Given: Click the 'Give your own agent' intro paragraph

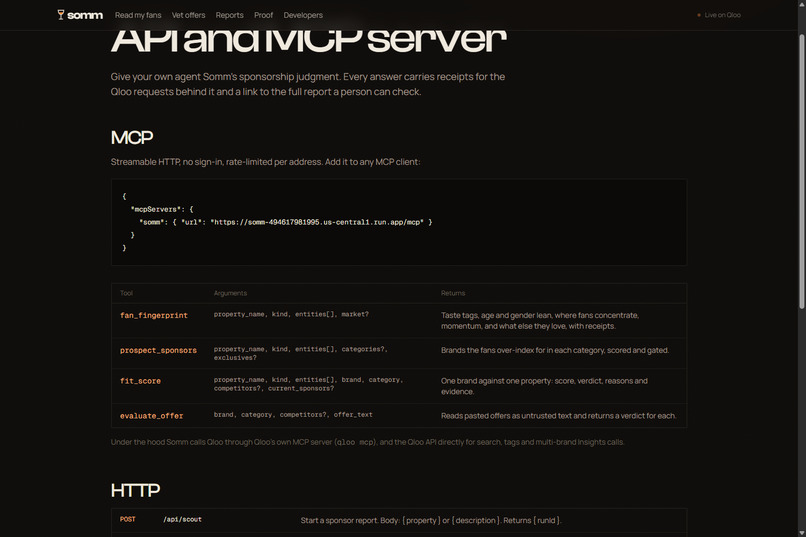Looking at the screenshot, I should 307,84.
